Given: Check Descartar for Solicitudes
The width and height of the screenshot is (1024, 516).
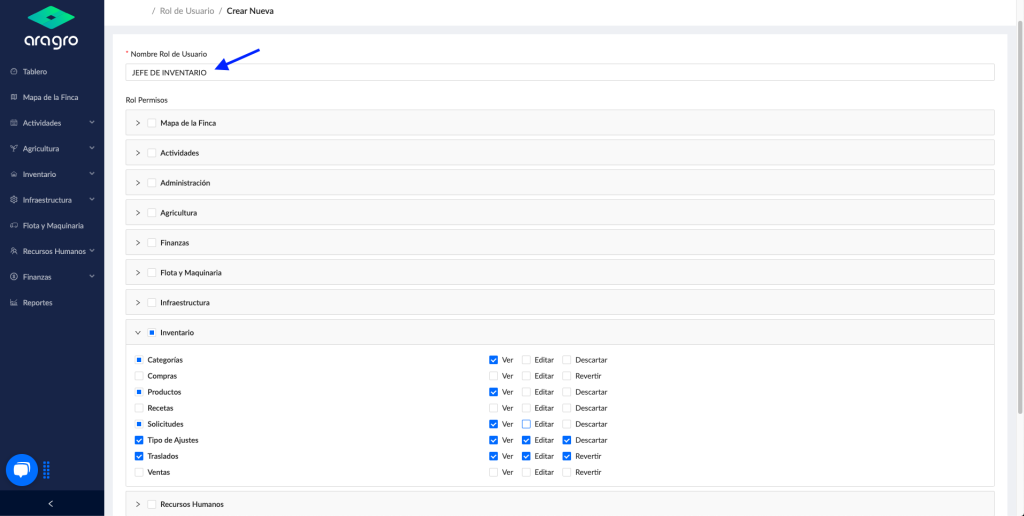Looking at the screenshot, I should tap(567, 424).
